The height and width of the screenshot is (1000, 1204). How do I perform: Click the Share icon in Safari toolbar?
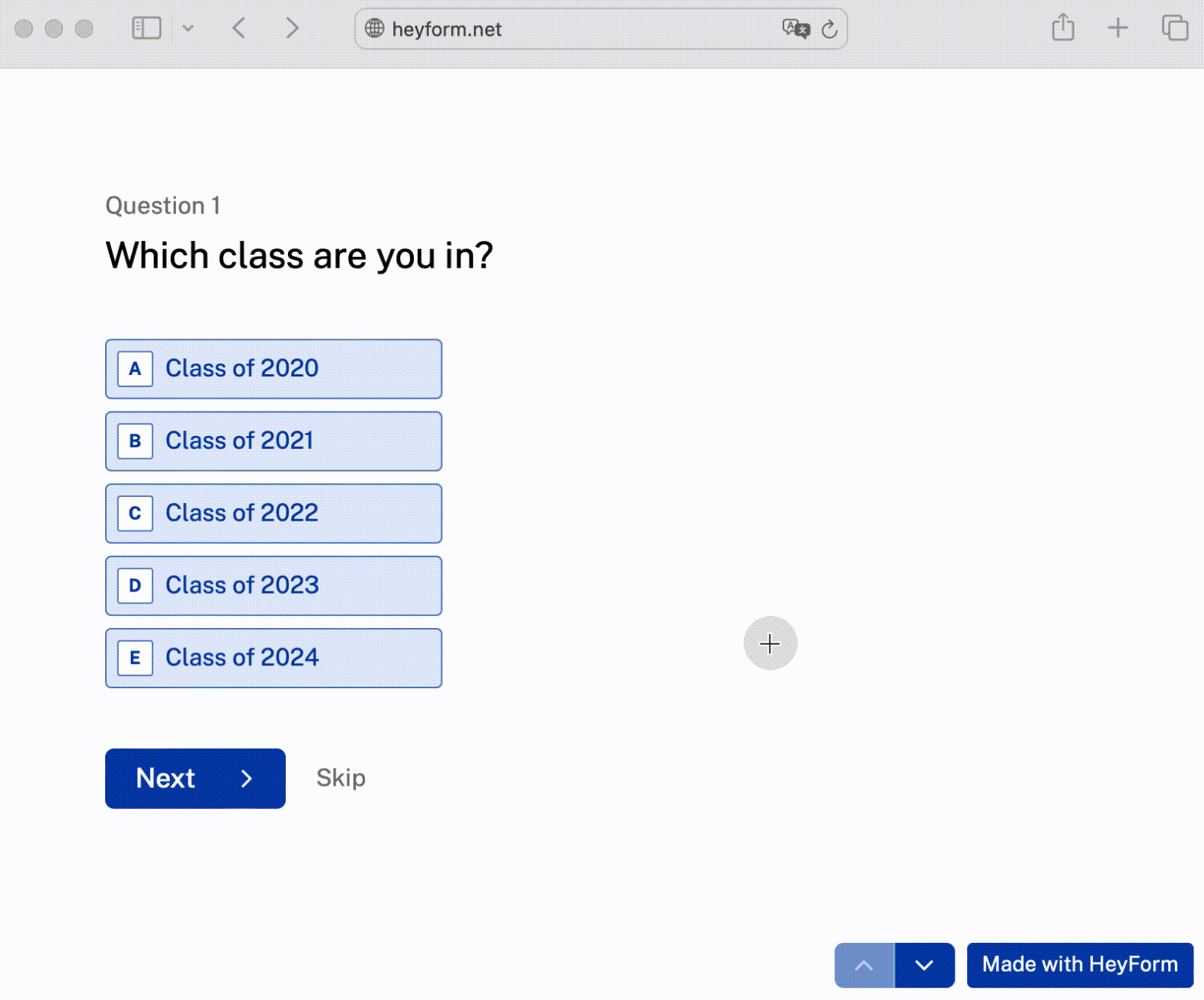click(x=1063, y=28)
